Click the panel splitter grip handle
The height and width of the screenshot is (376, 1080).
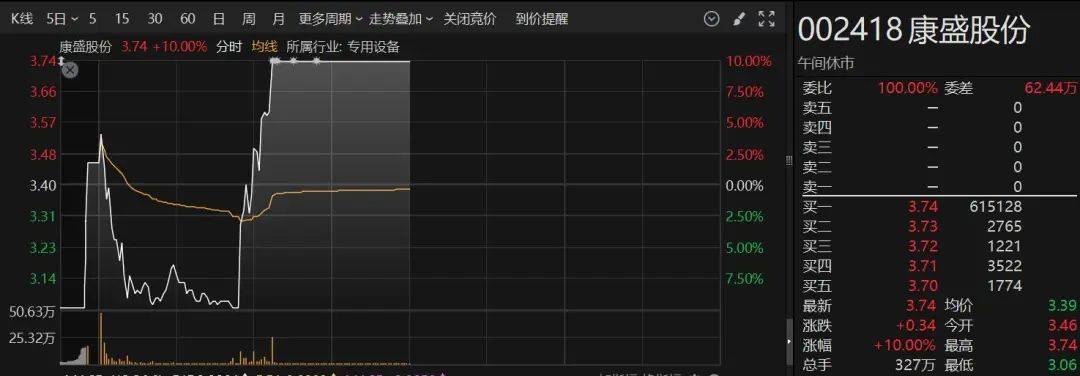(789, 160)
